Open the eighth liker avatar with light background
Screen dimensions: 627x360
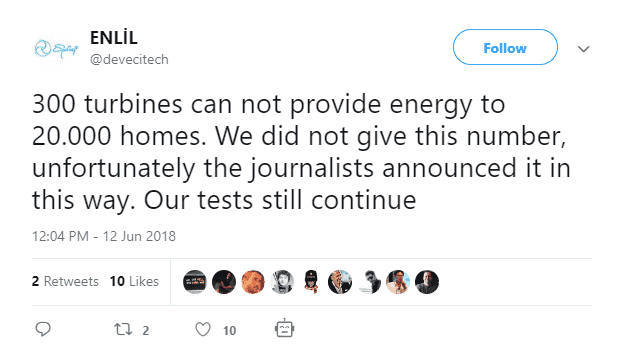coord(398,282)
